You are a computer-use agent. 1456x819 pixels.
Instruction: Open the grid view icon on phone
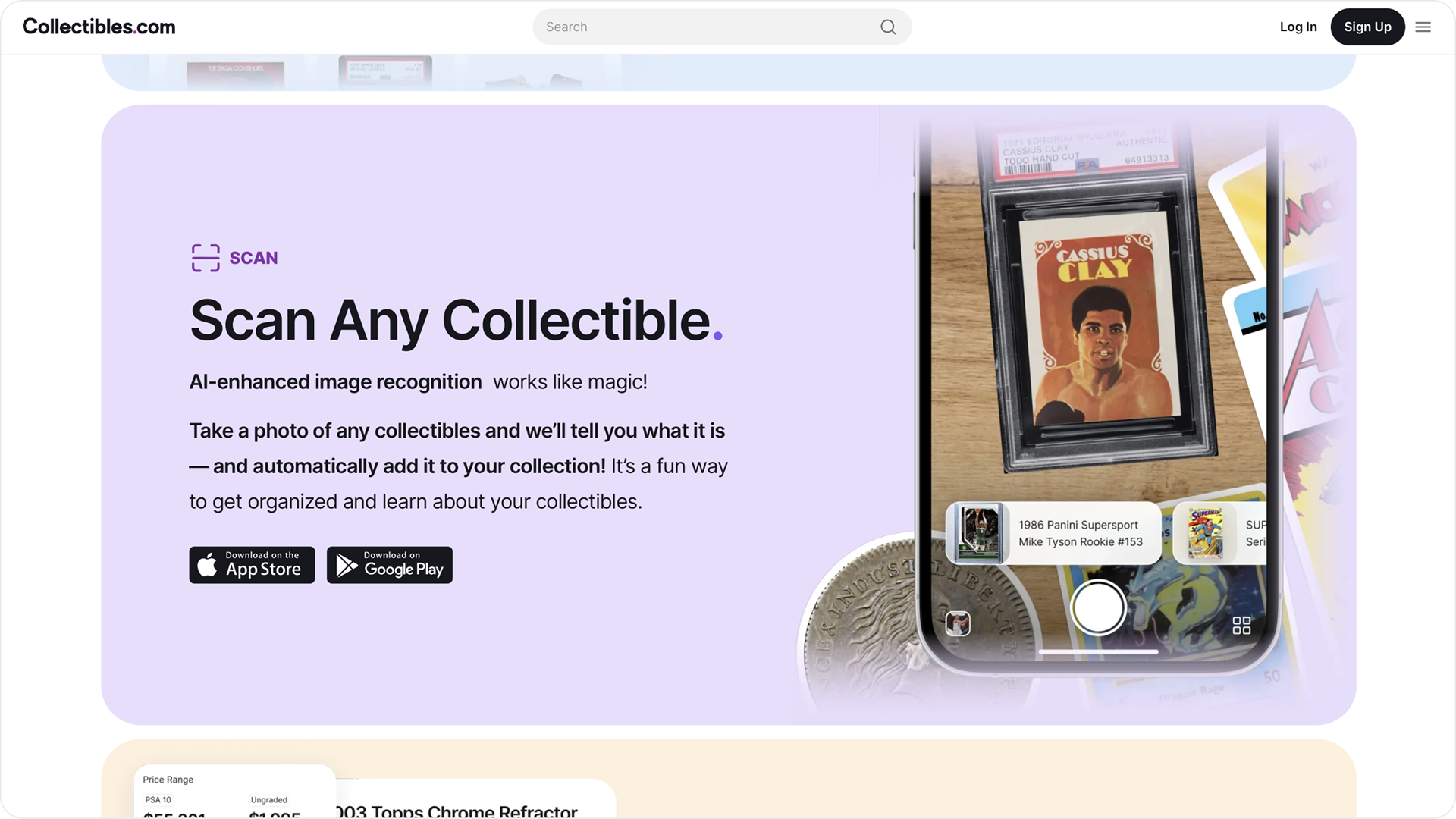[1241, 625]
